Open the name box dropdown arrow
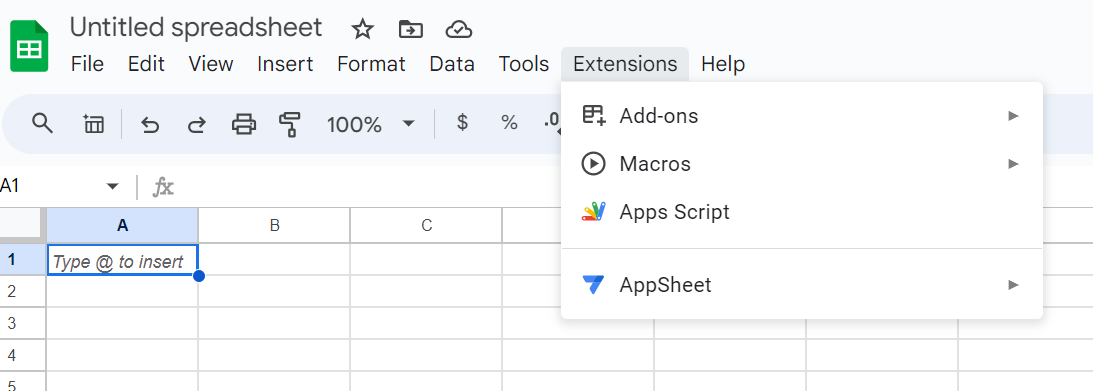This screenshot has width=1093, height=391. point(112,186)
